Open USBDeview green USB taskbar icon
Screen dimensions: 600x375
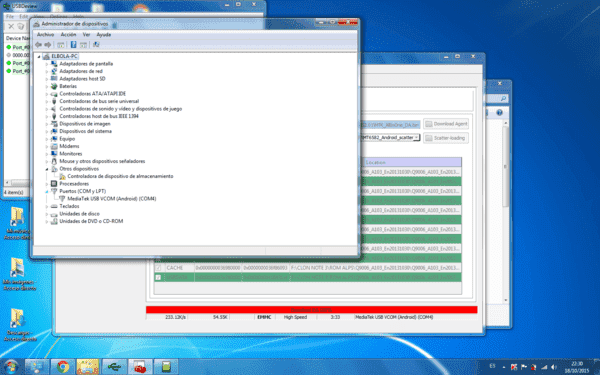114,367
